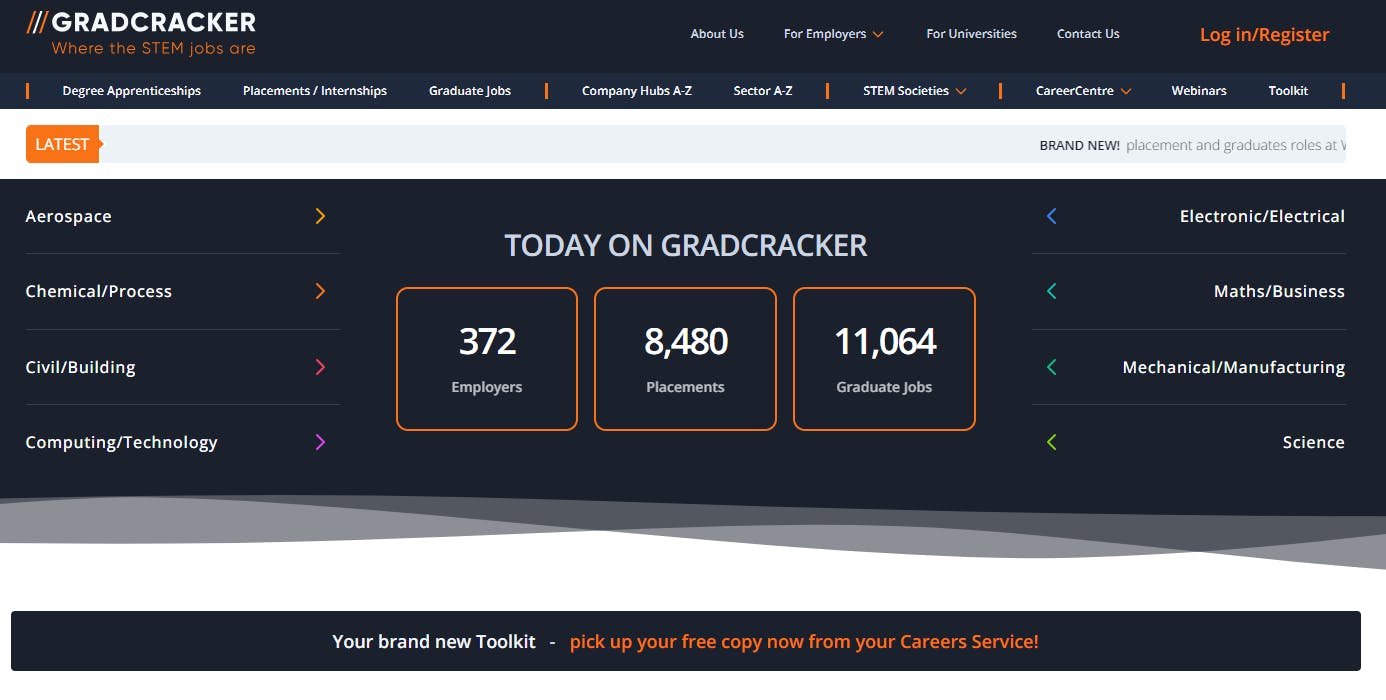Screen dimensions: 1386x700
Task: Click the lime arrow beside Science
Action: click(1051, 442)
